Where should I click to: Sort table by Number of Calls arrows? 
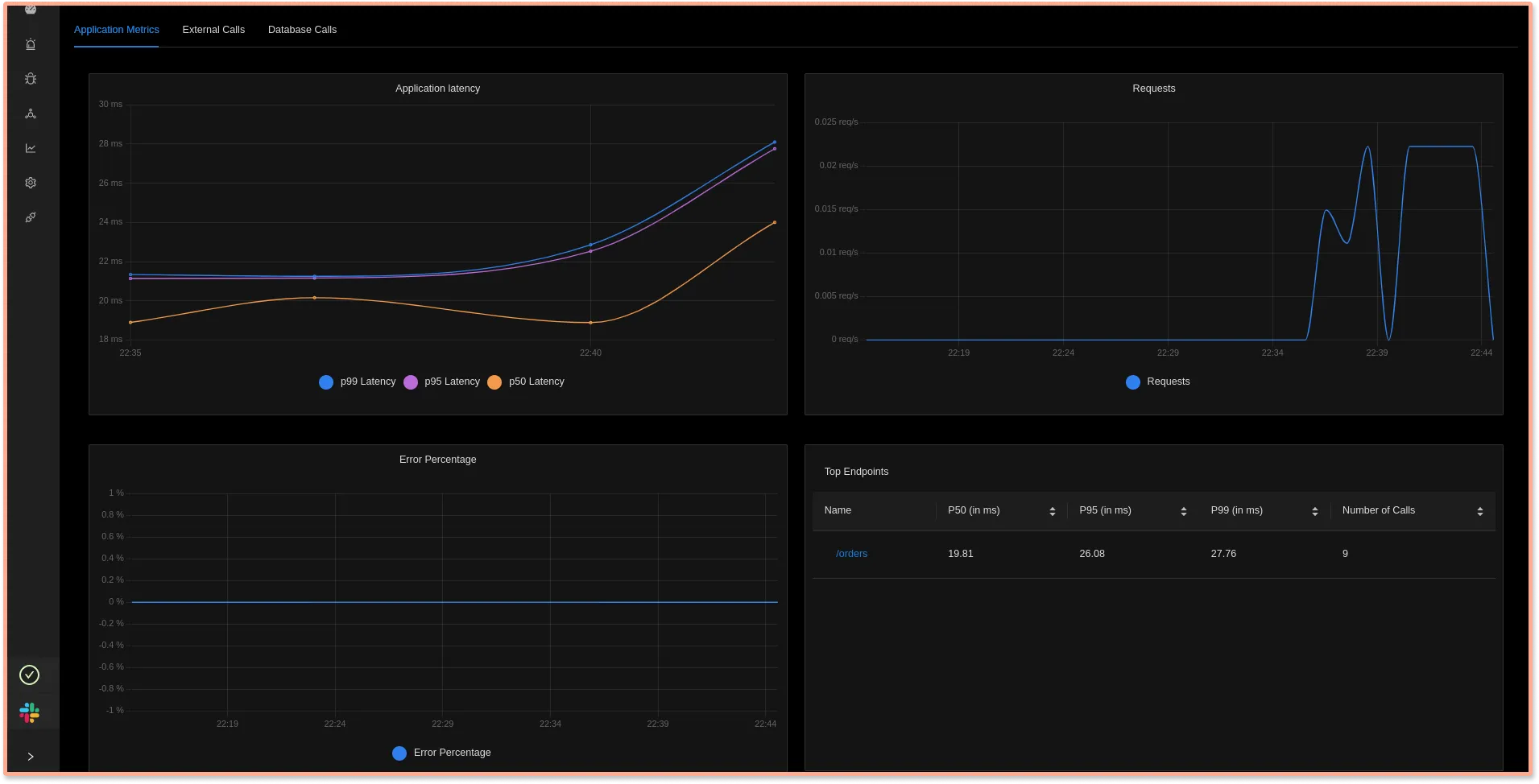point(1480,511)
